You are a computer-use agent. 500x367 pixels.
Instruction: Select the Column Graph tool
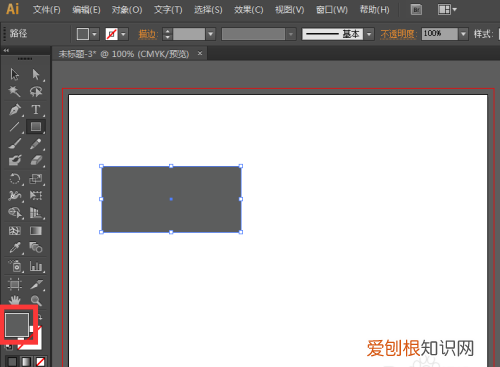click(36, 266)
